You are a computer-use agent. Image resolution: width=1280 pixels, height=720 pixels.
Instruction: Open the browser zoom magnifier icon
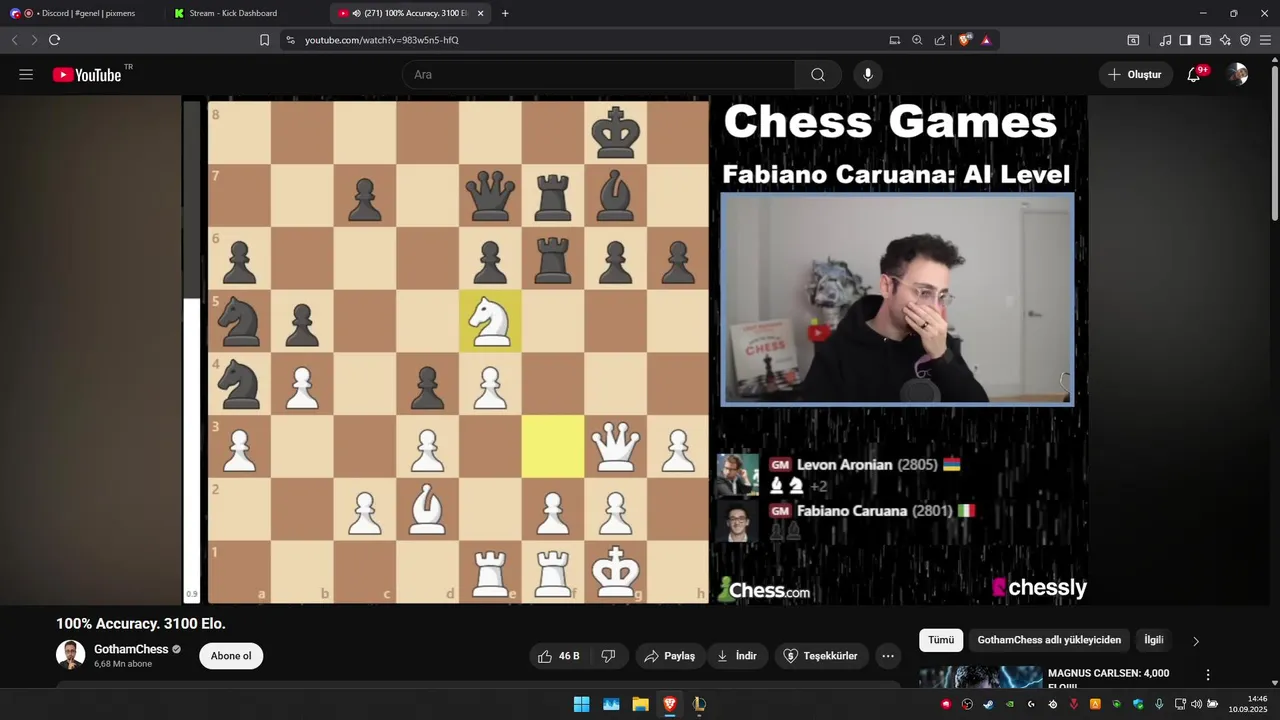[x=917, y=40]
